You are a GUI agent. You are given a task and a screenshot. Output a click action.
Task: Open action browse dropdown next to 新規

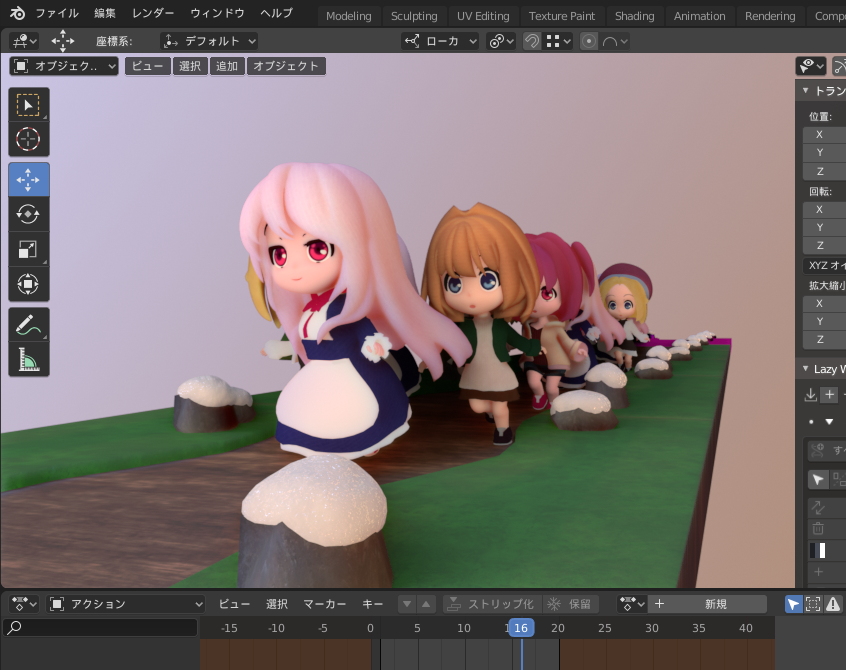[x=632, y=604]
